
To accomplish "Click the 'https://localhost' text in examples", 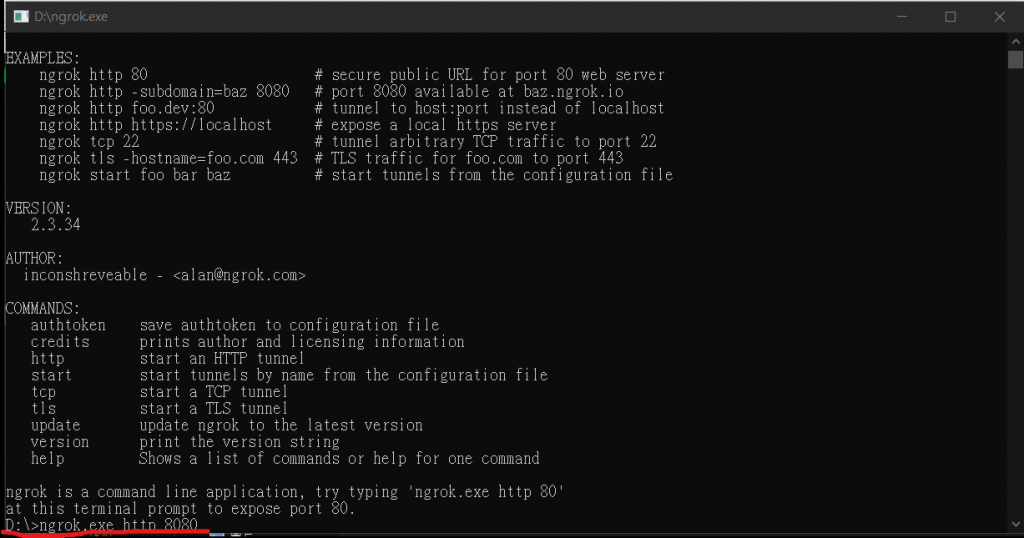I will (x=201, y=125).
